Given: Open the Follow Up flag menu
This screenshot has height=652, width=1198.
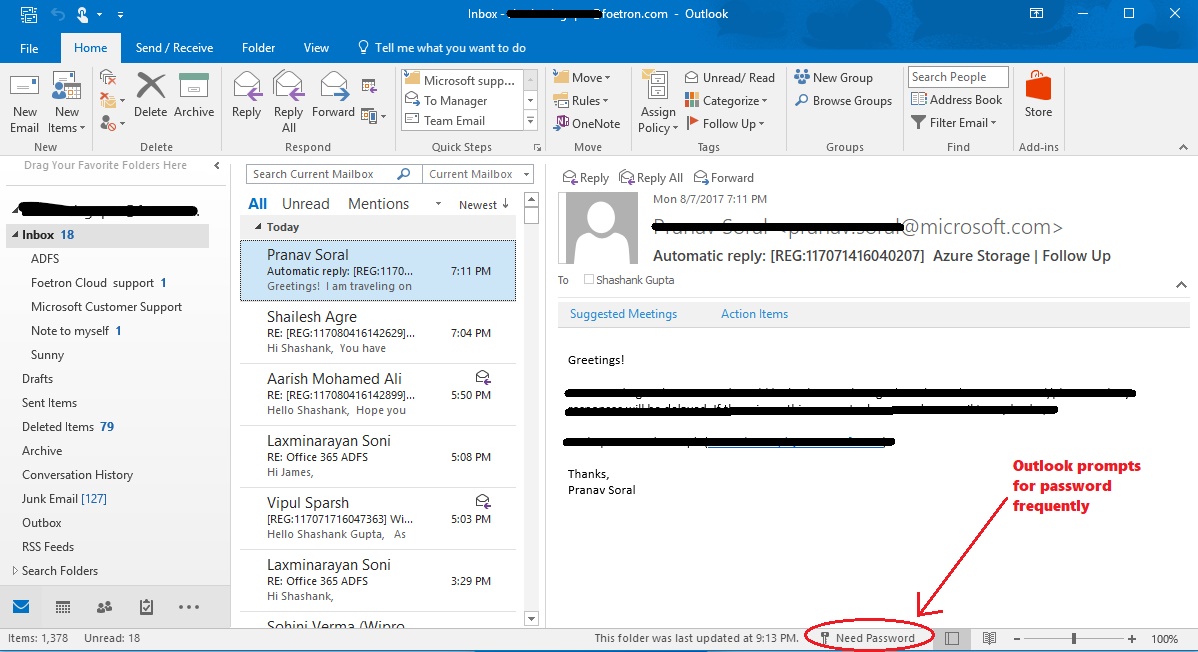Looking at the screenshot, I should (725, 123).
